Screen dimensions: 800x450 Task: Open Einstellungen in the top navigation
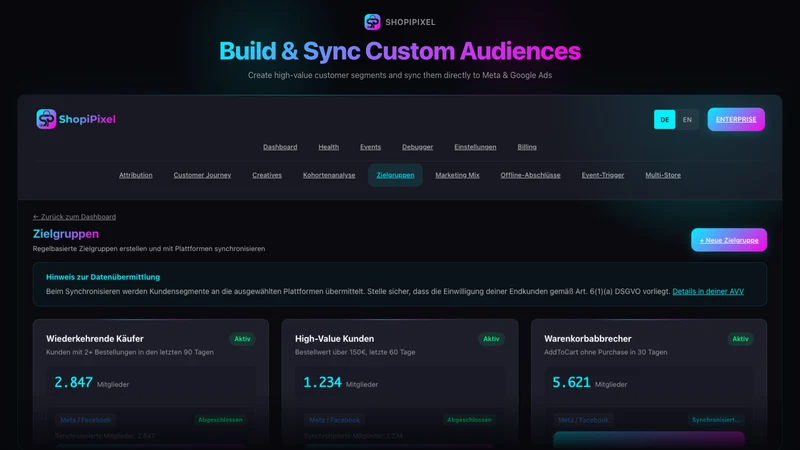tap(475, 147)
